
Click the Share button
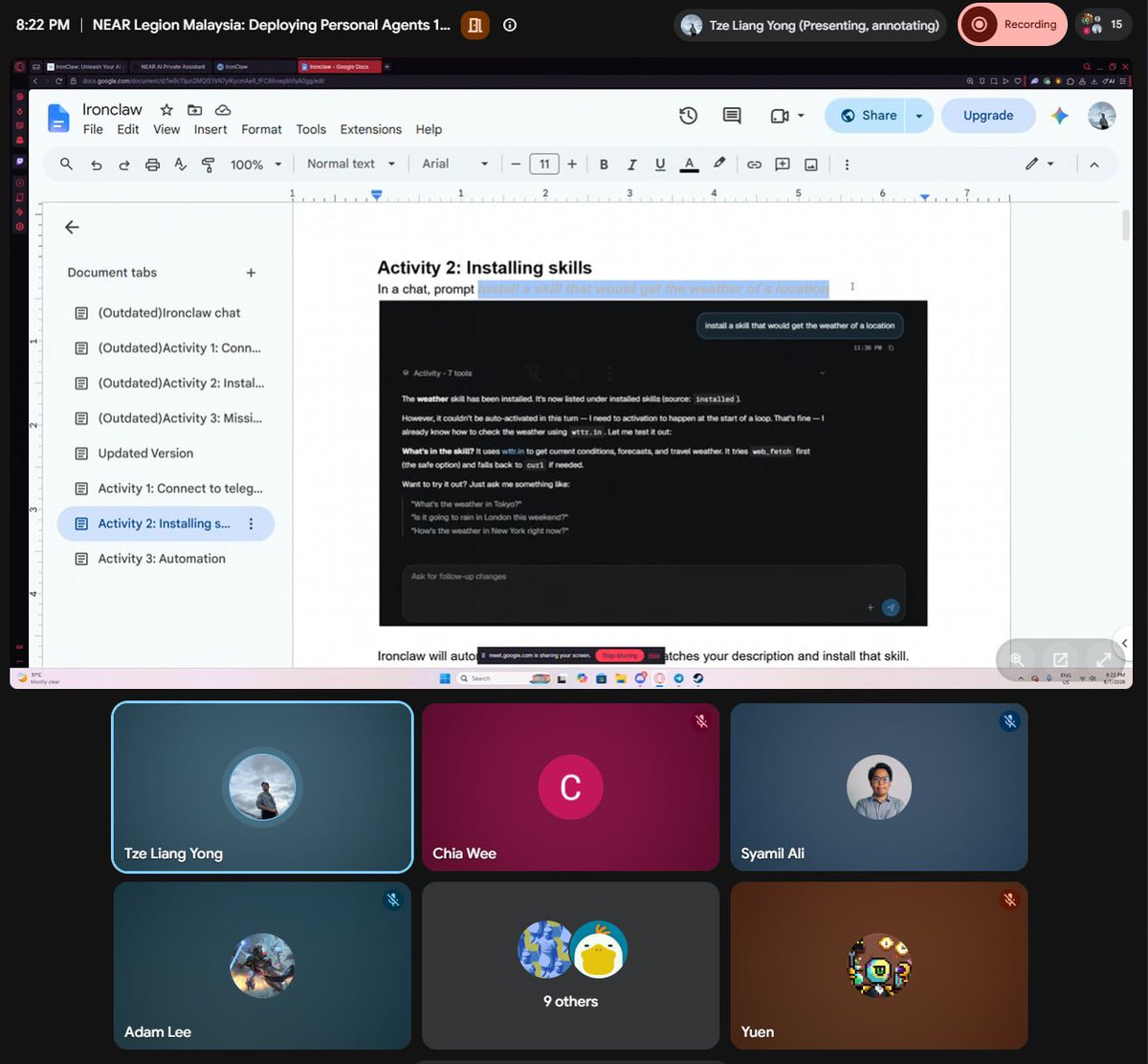[x=868, y=116]
